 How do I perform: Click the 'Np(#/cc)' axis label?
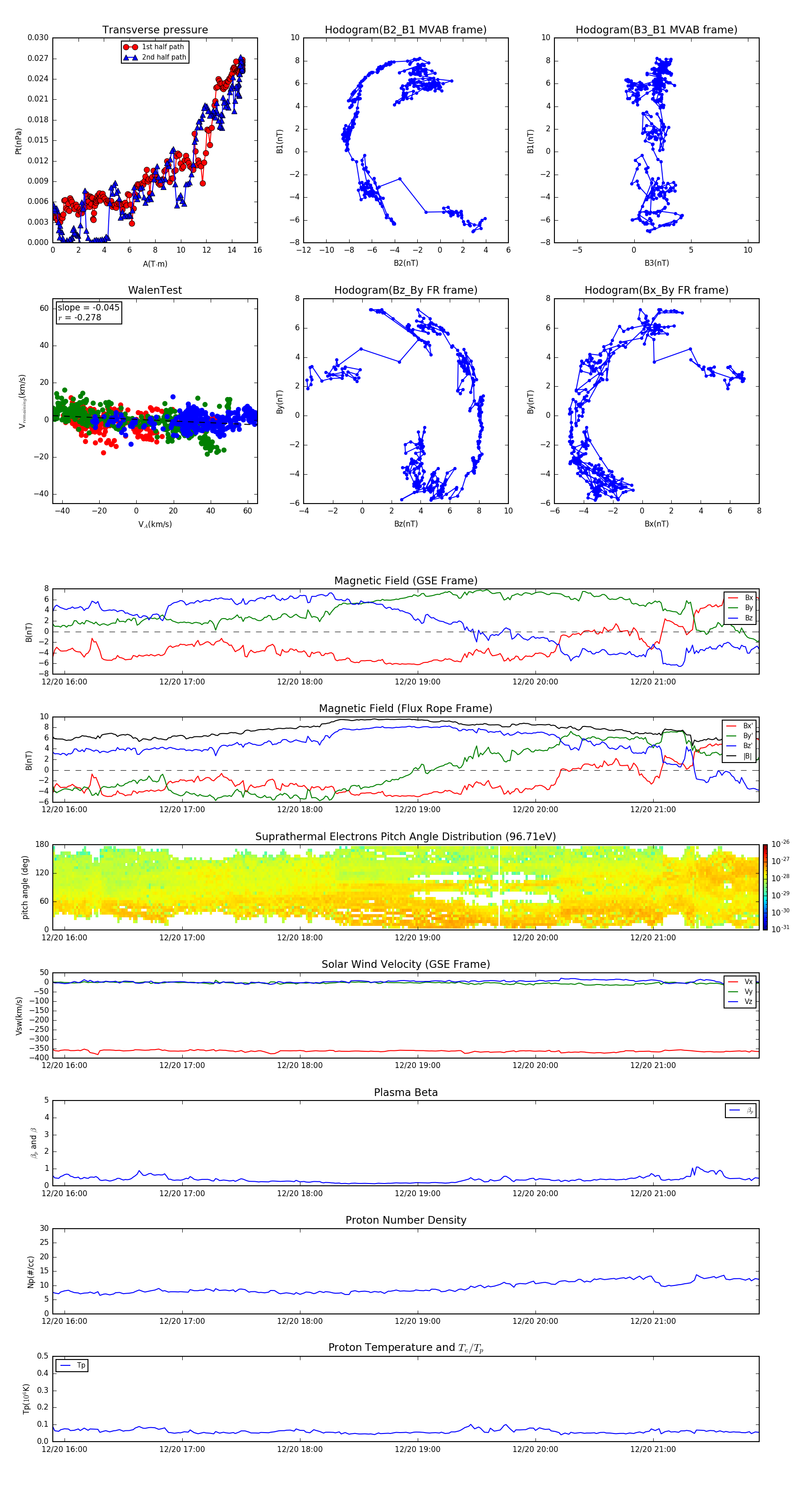point(31,1272)
